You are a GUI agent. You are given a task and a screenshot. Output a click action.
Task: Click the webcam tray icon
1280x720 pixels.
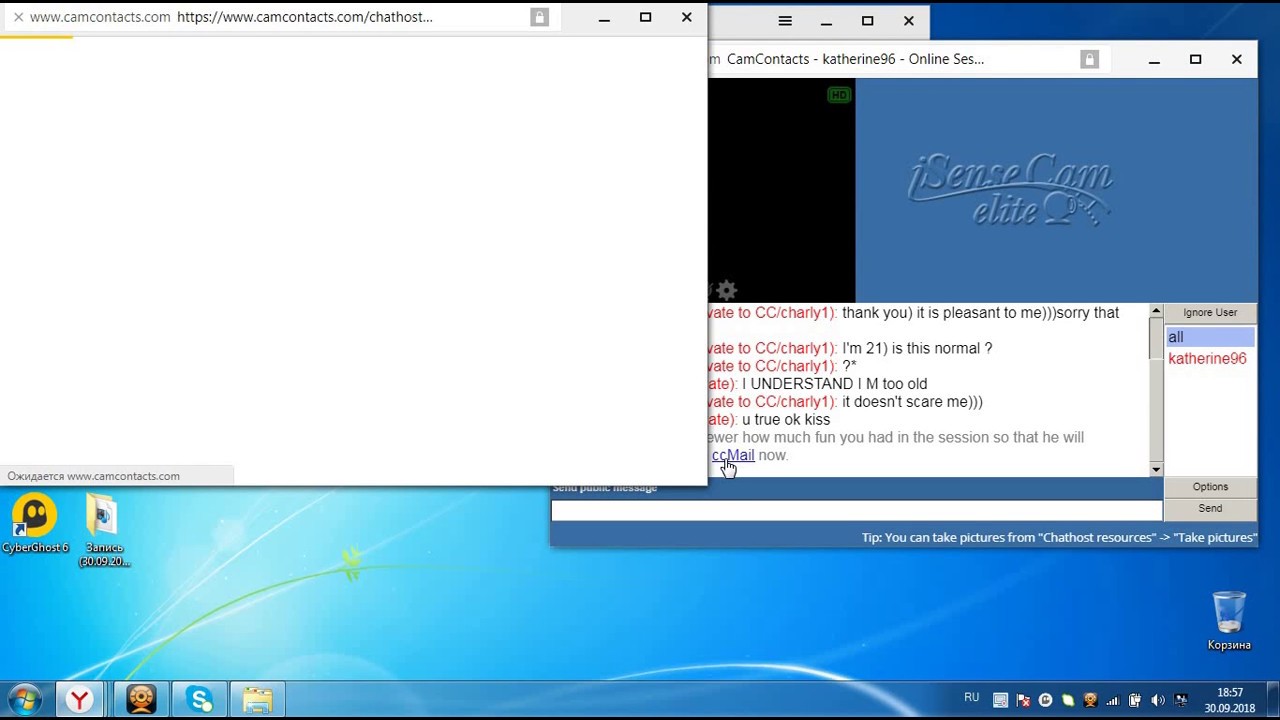[x=1090, y=700]
